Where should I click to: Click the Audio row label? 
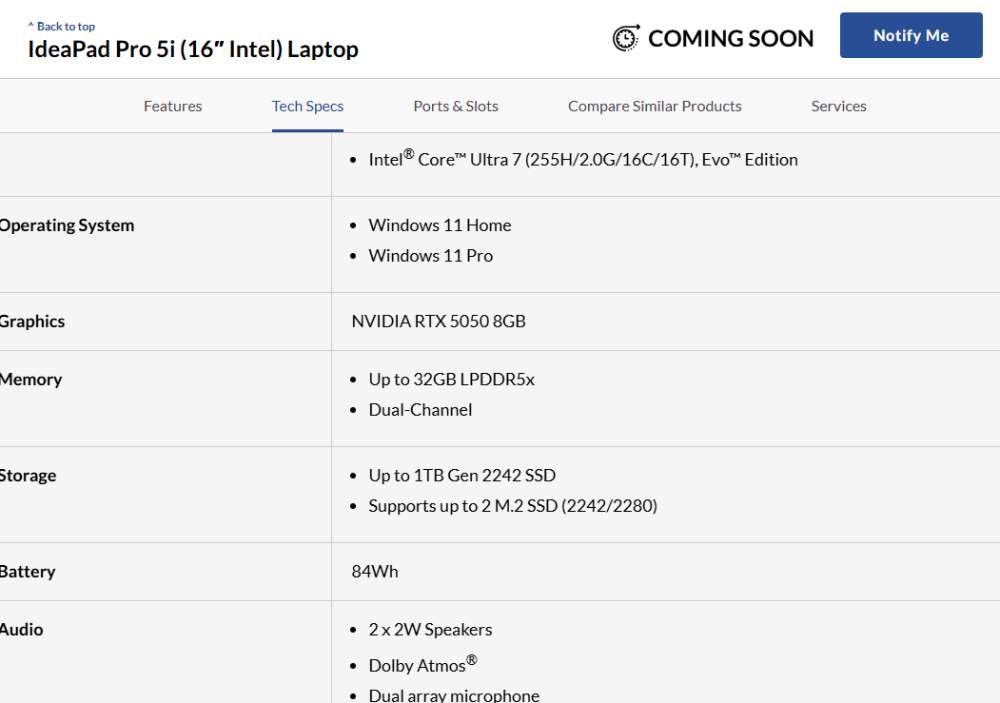click(22, 629)
